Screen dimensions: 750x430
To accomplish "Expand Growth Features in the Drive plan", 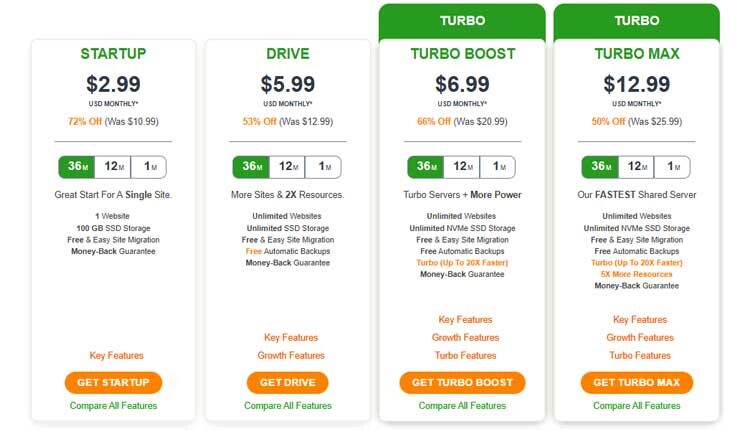I will (293, 355).
